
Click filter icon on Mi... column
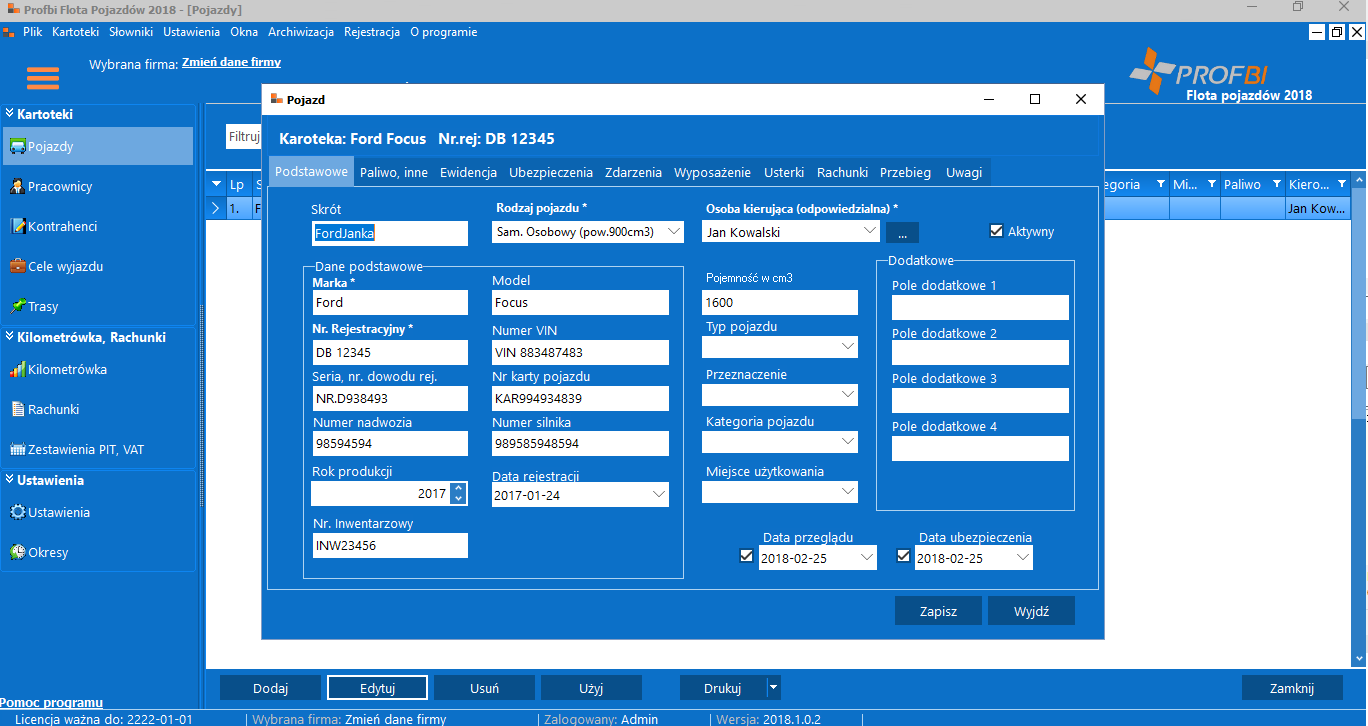coord(1211,184)
